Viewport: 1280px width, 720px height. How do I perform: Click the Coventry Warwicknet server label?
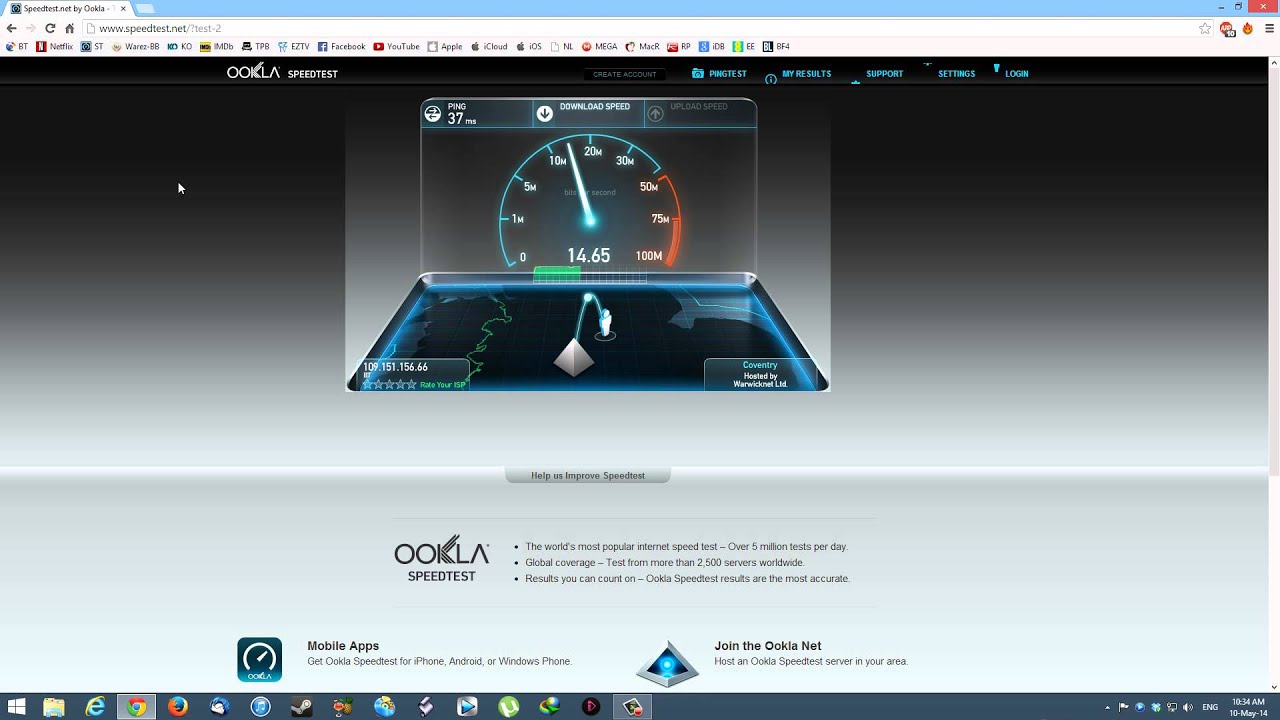coord(760,374)
